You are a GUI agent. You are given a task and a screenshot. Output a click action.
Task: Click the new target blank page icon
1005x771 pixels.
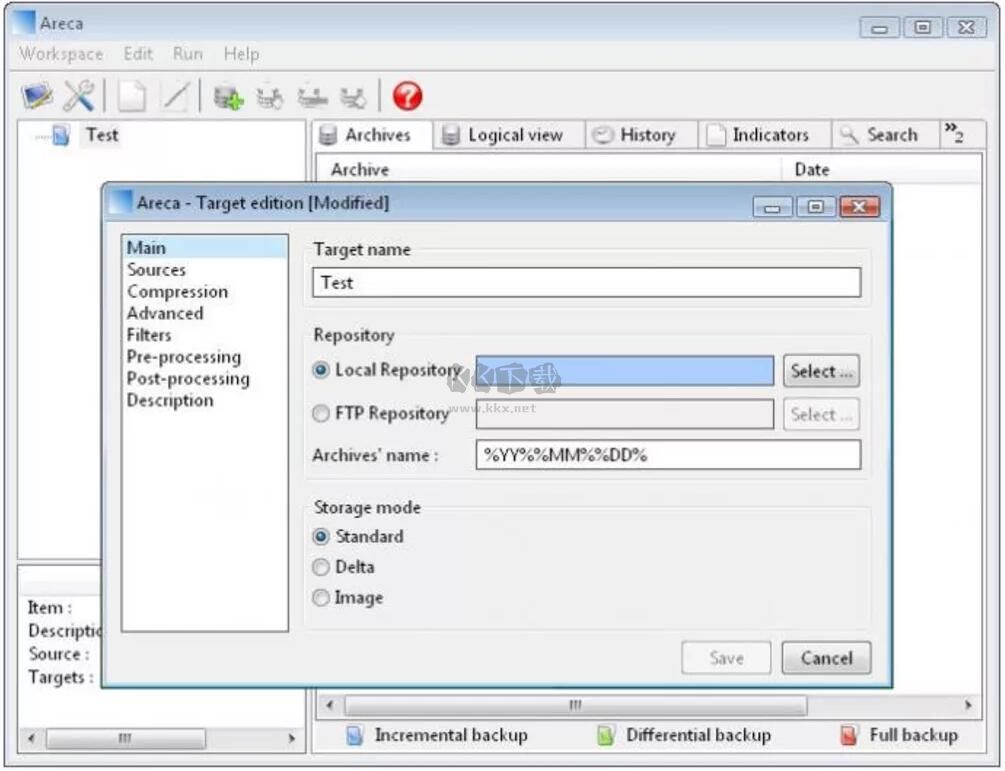click(x=131, y=96)
